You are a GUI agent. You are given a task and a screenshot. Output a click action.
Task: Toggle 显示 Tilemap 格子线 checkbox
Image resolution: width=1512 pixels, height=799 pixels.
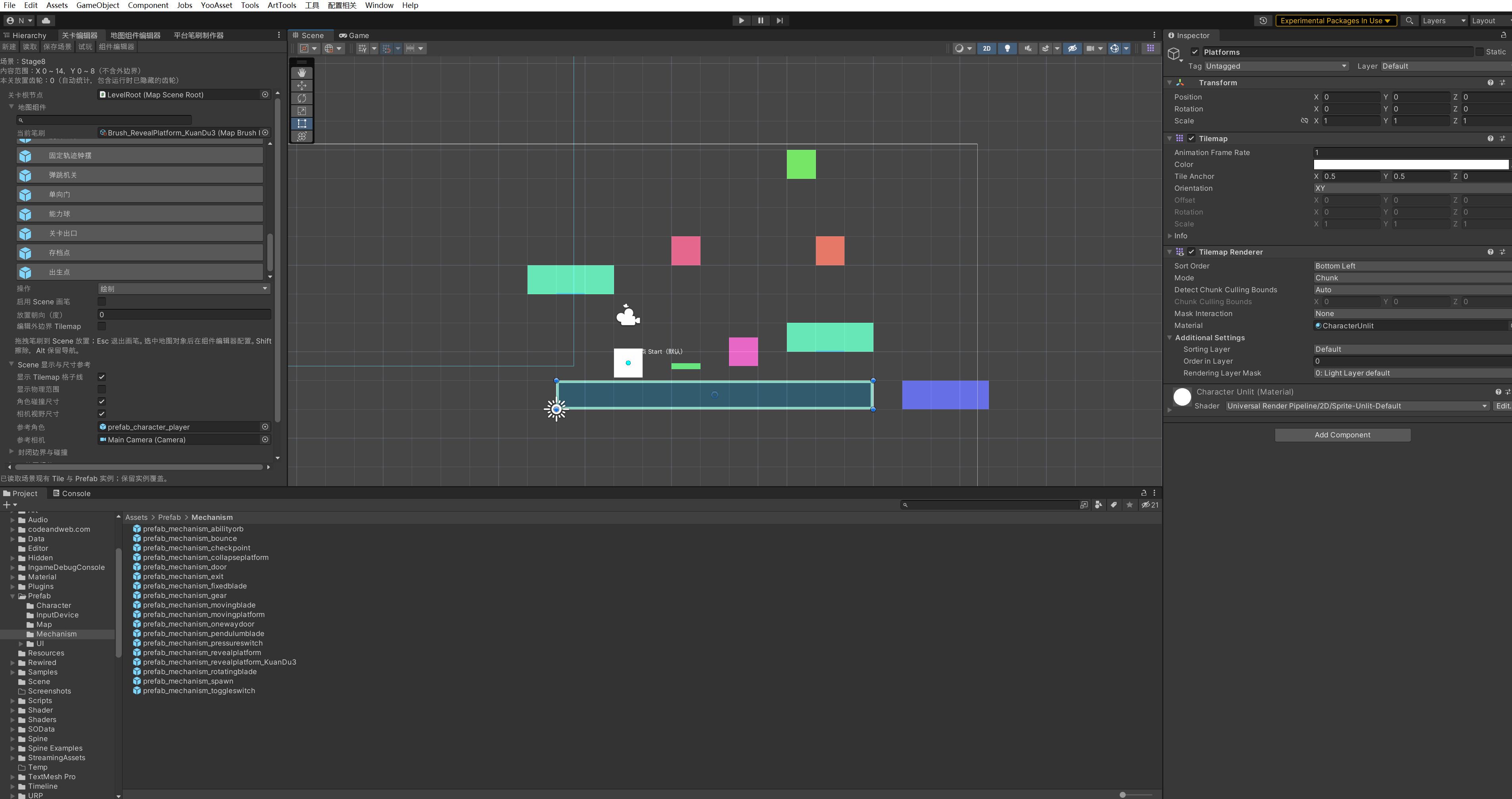[102, 377]
